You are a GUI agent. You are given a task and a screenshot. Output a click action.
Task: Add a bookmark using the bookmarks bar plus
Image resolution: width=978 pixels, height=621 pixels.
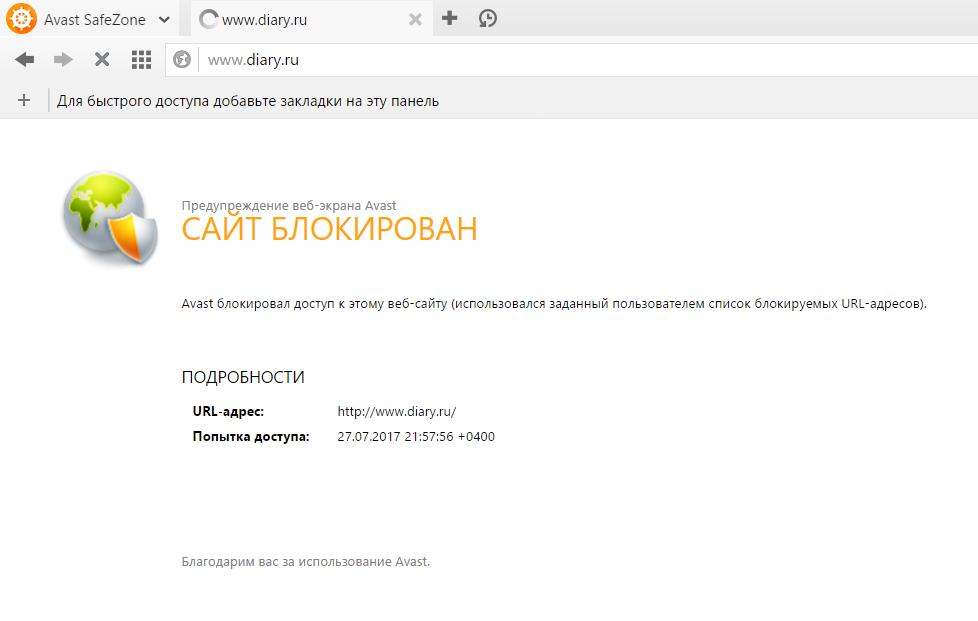point(23,99)
